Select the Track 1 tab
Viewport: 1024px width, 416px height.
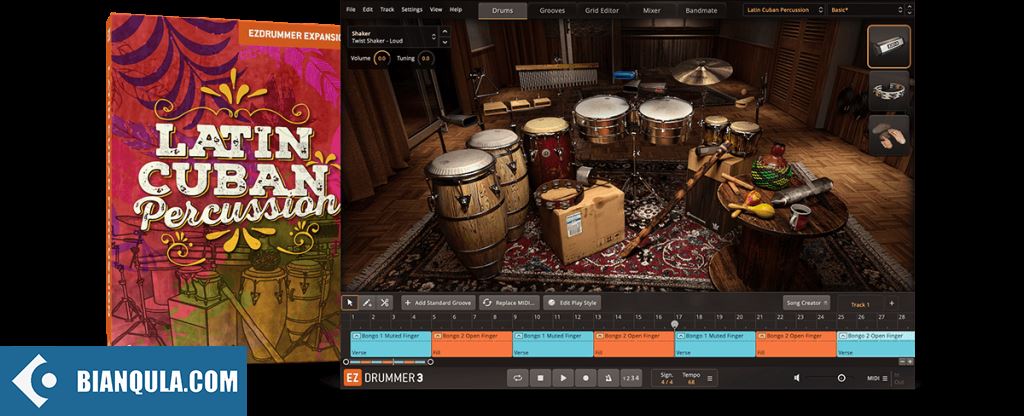[x=859, y=304]
